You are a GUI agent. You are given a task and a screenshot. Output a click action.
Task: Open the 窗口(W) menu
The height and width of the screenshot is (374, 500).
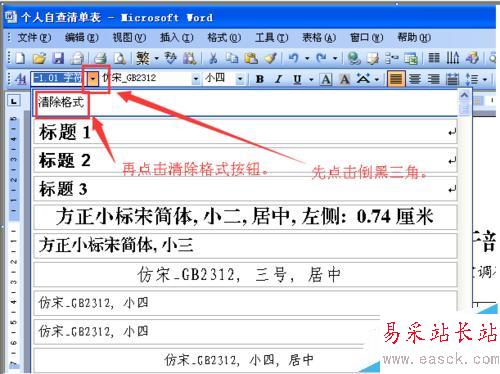366,37
